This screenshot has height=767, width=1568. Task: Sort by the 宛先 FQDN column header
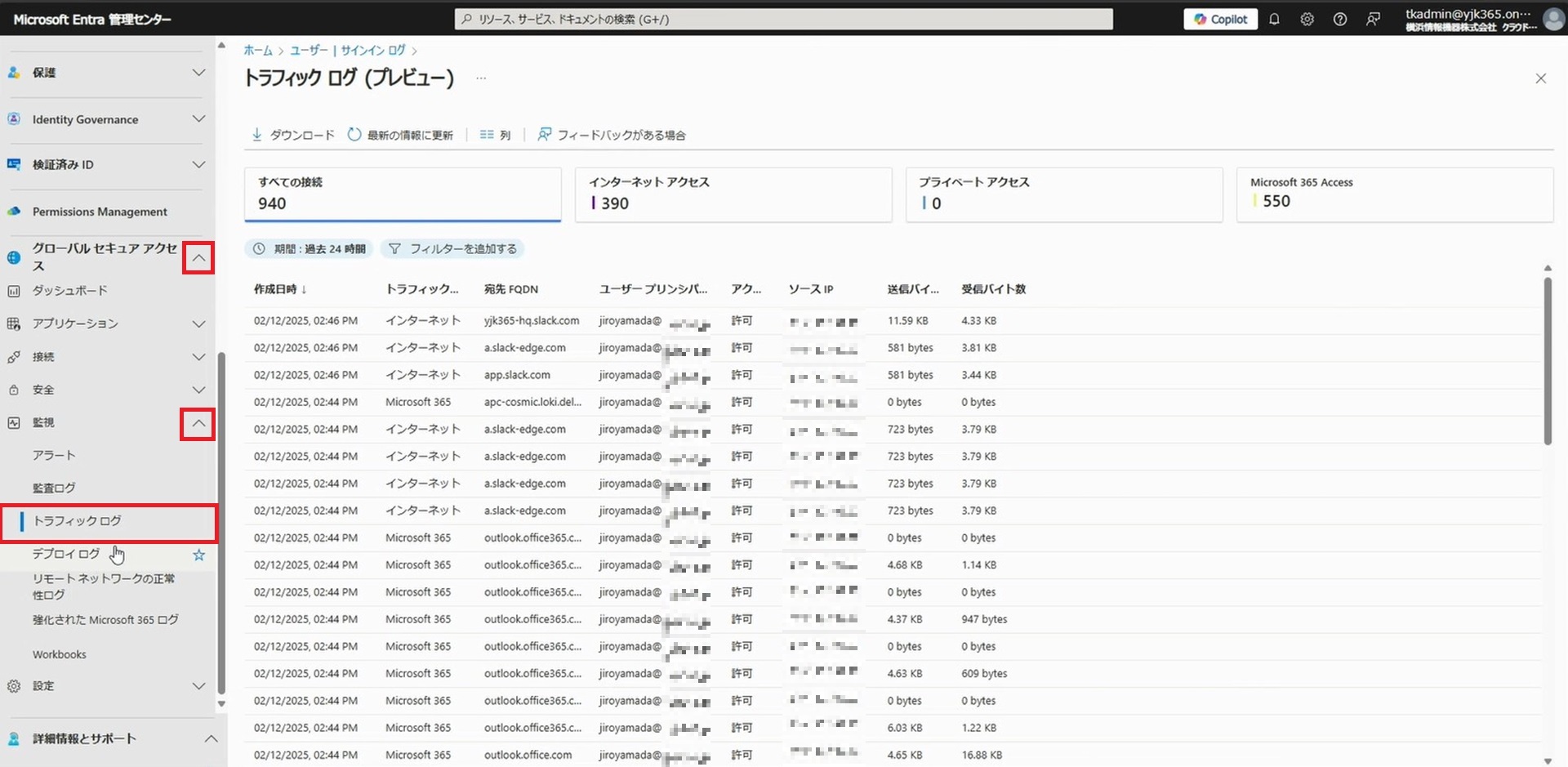511,289
